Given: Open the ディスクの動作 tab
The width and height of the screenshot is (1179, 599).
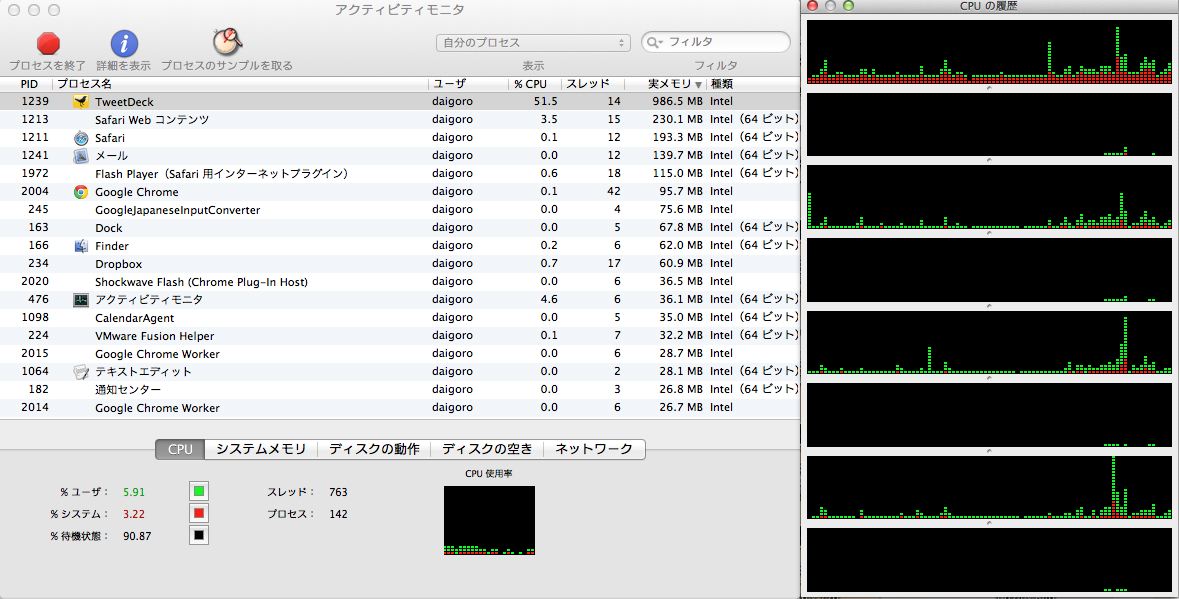Looking at the screenshot, I should point(374,449).
